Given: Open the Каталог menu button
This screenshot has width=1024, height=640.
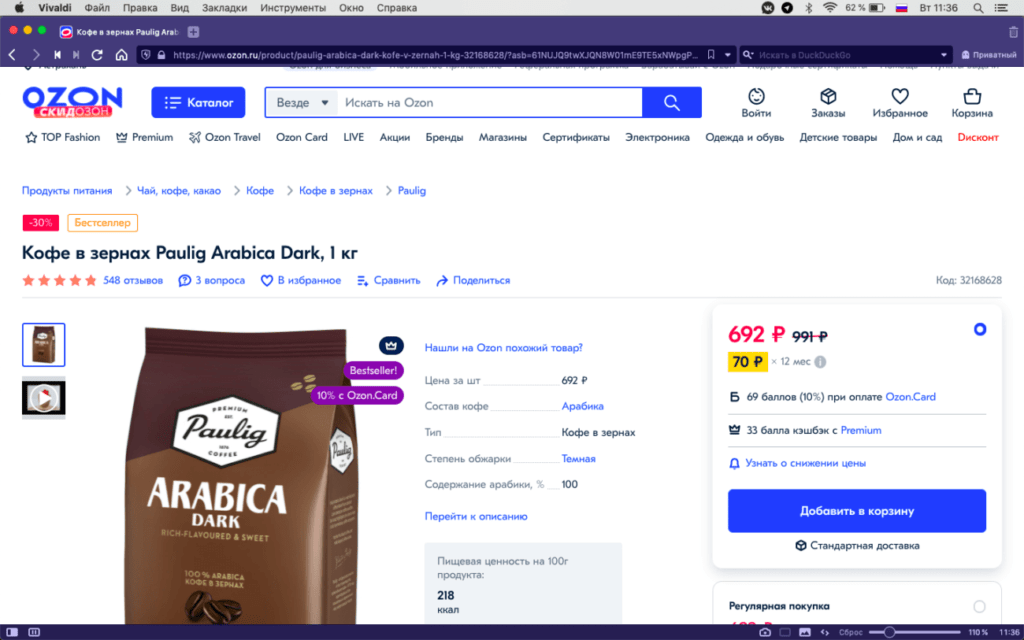Looking at the screenshot, I should point(199,103).
